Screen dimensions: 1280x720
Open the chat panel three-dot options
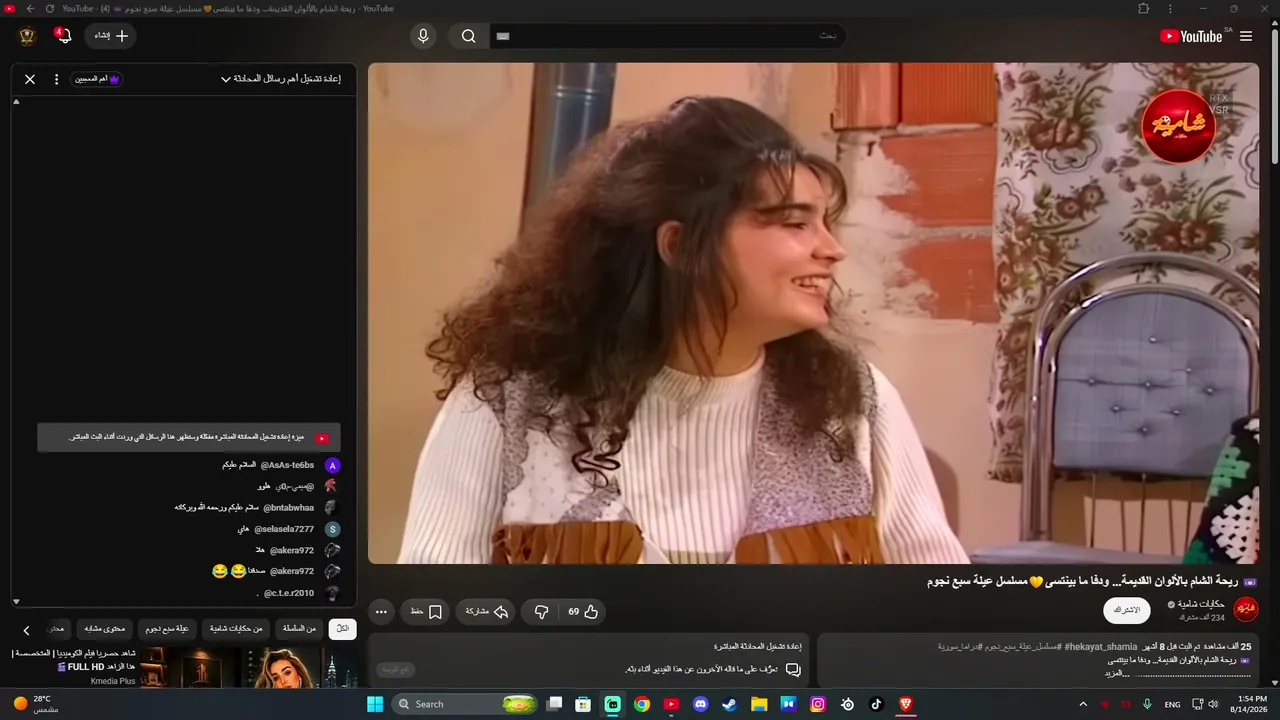pos(56,79)
